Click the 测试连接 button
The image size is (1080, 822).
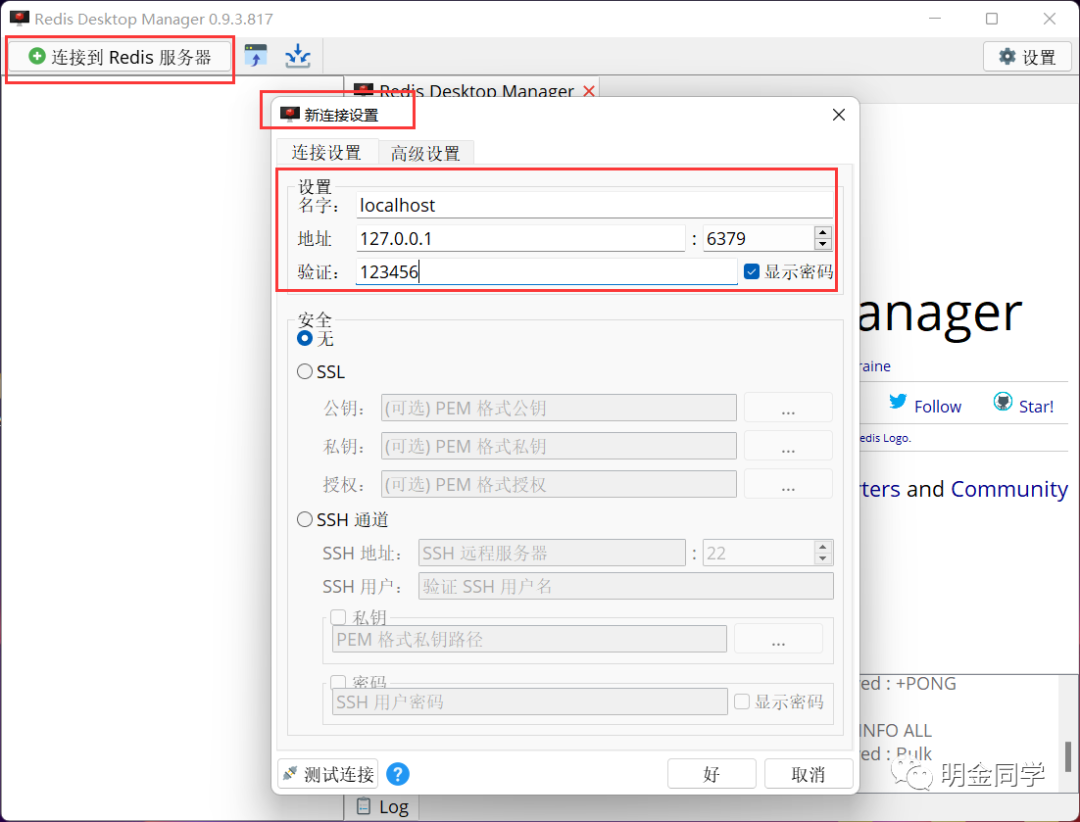tap(327, 773)
